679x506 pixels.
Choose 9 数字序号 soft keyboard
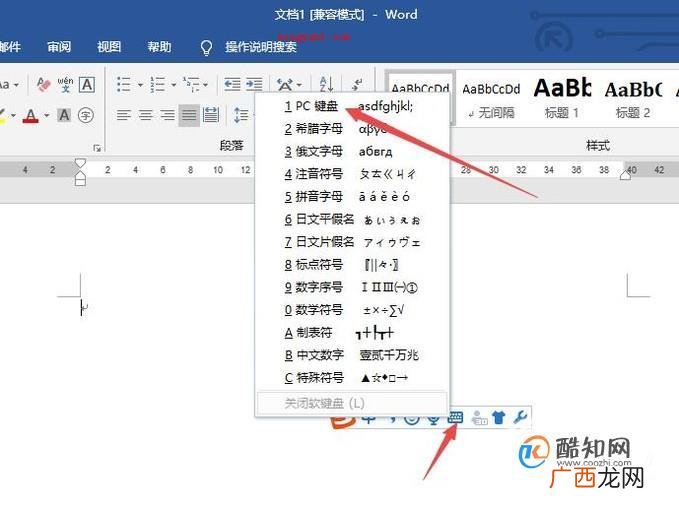coord(353,287)
